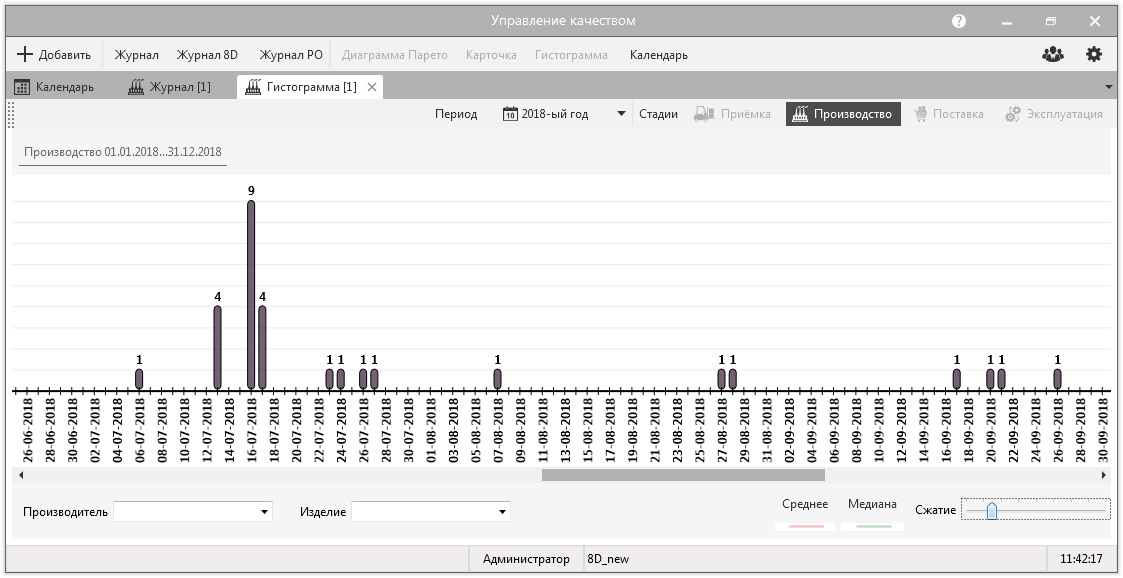This screenshot has height=578, width=1123.
Task: Click horizontal scrollbar right arrow
Action: (1104, 475)
